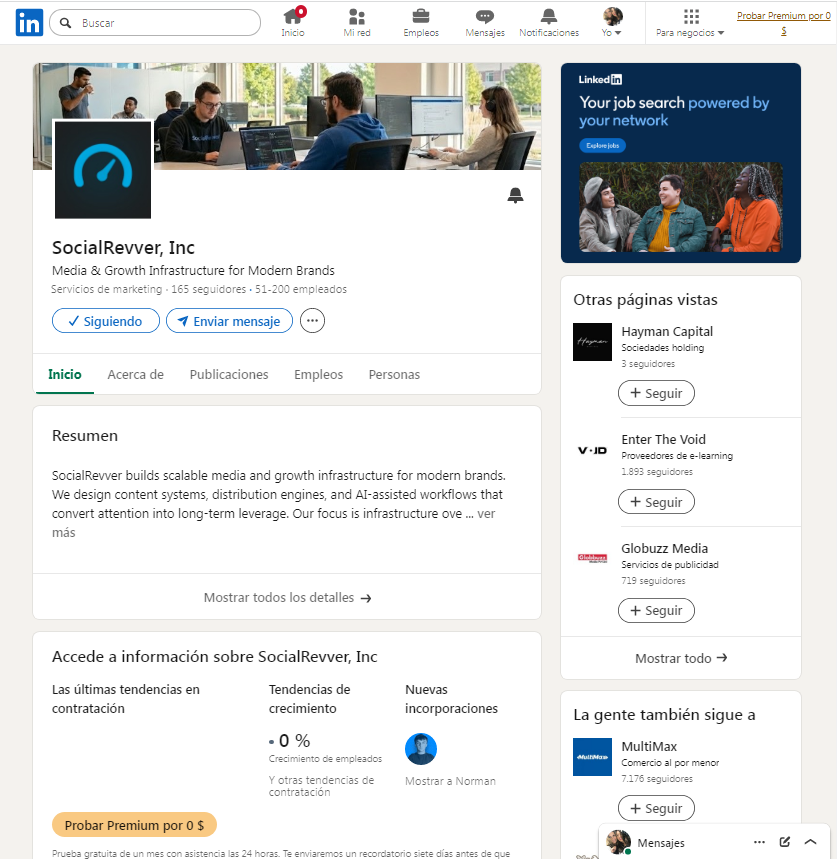Switch to the Acerca de tab
Image resolution: width=837 pixels, height=859 pixels.
[135, 375]
